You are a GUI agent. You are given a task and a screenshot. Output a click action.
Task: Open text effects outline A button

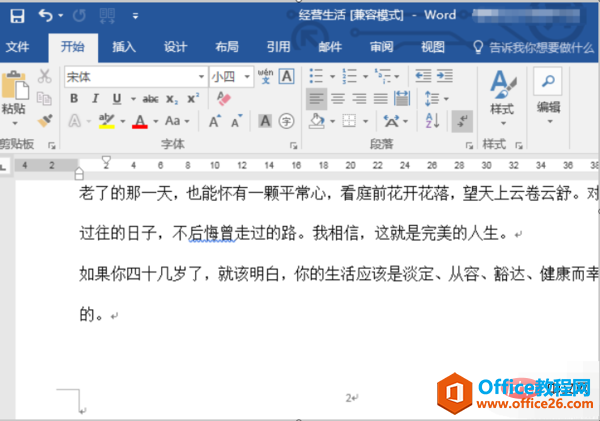(75, 121)
